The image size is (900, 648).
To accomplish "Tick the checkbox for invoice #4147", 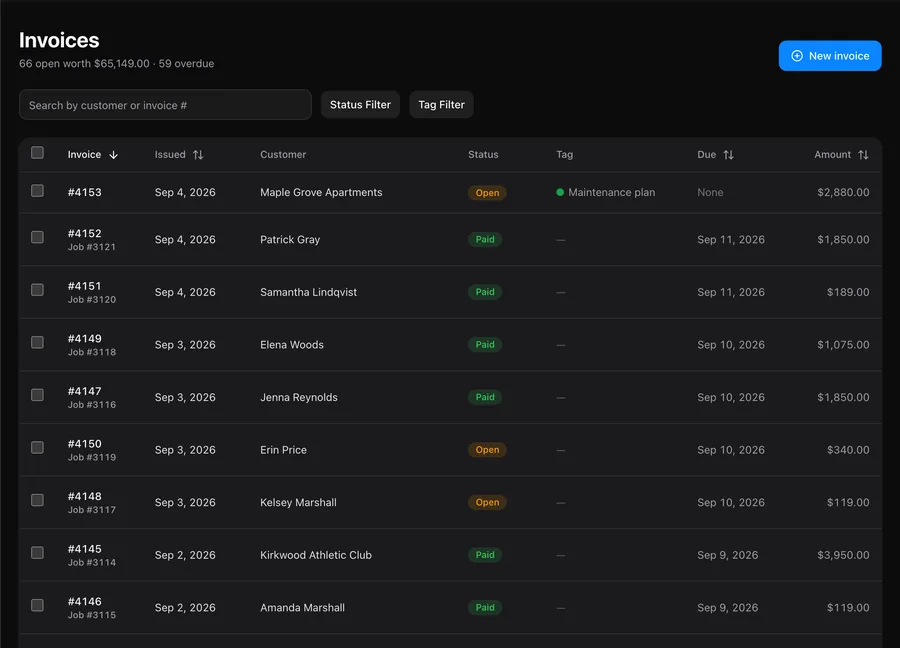I will (x=37, y=395).
